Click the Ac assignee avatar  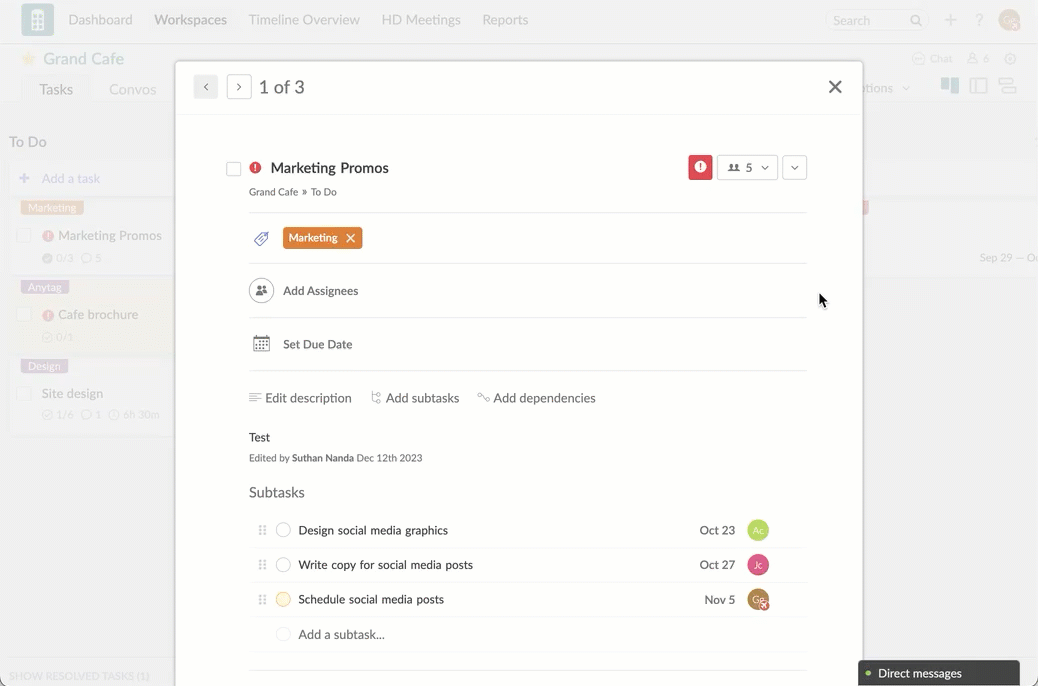(758, 530)
